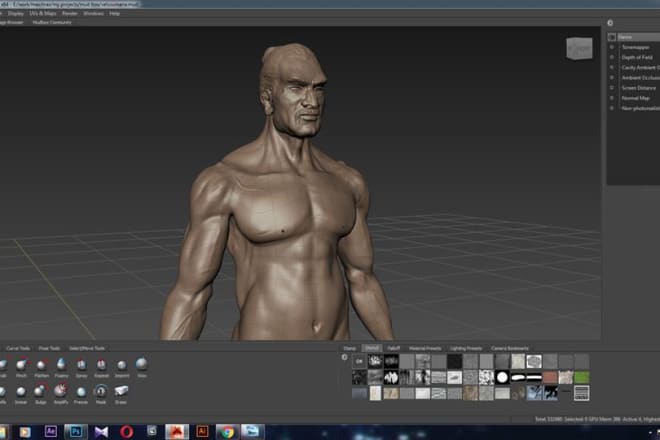Open Visual Studio from the taskbar
Screen dimensions: 660x440
[101, 432]
